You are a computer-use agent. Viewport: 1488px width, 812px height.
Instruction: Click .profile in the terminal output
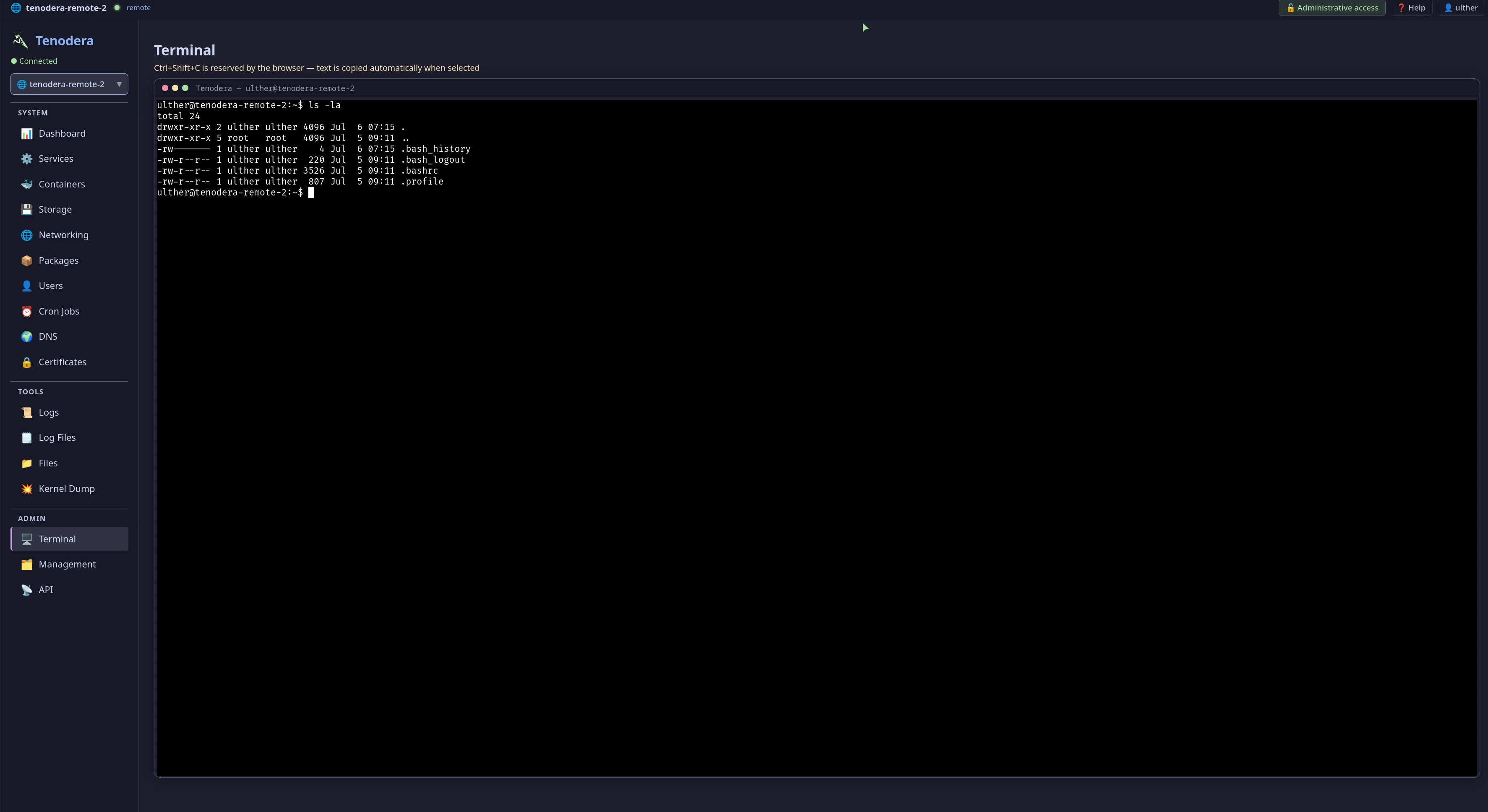(x=422, y=181)
